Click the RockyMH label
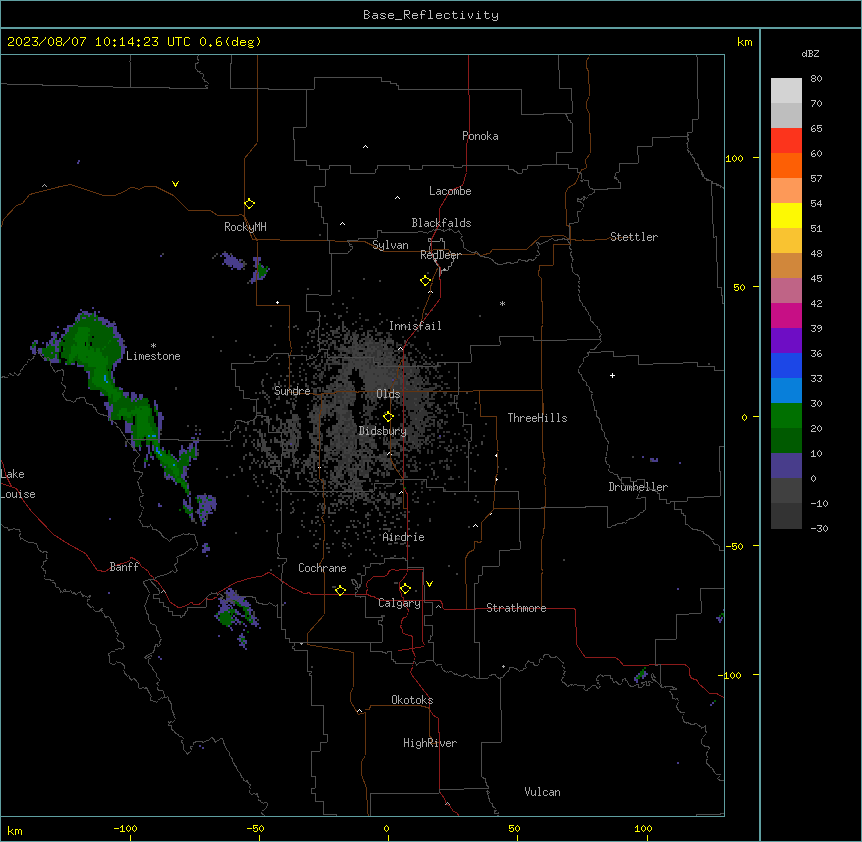The height and width of the screenshot is (842, 862). (245, 227)
